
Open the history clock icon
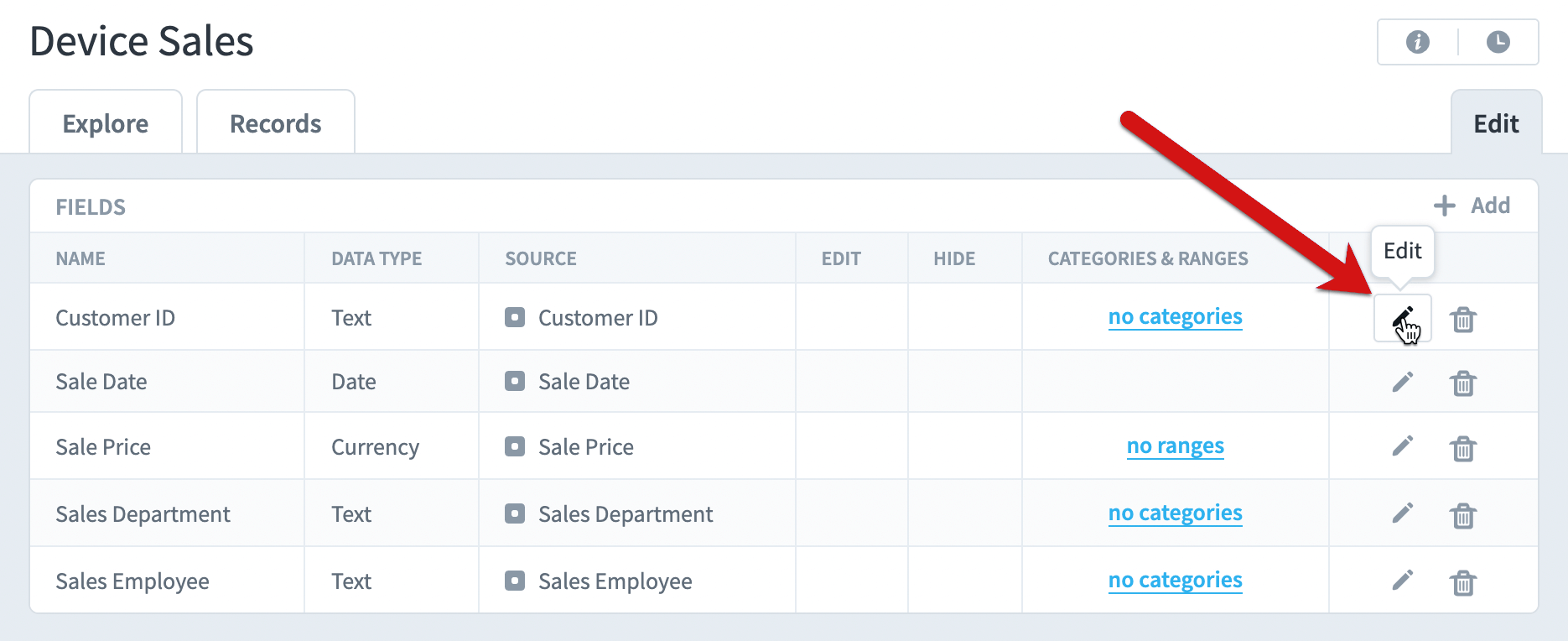[1498, 42]
